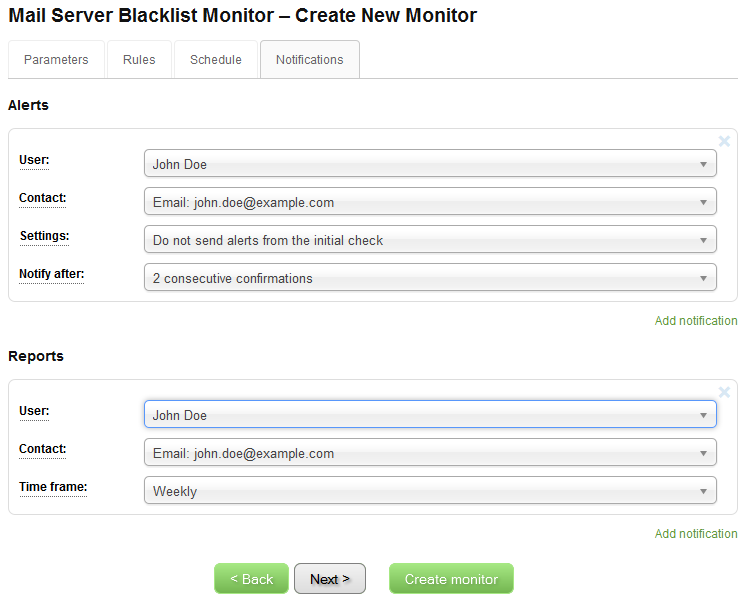Open the Notify after confirmations dropdown
Screen dimensions: 748x612
click(x=430, y=278)
